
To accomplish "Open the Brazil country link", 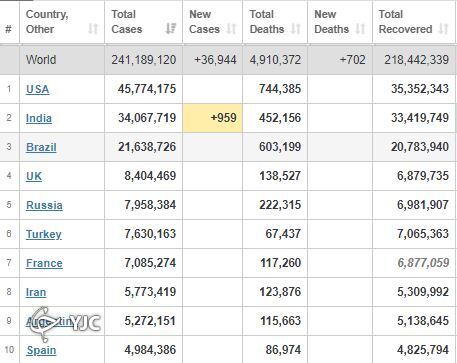I will point(41,147).
